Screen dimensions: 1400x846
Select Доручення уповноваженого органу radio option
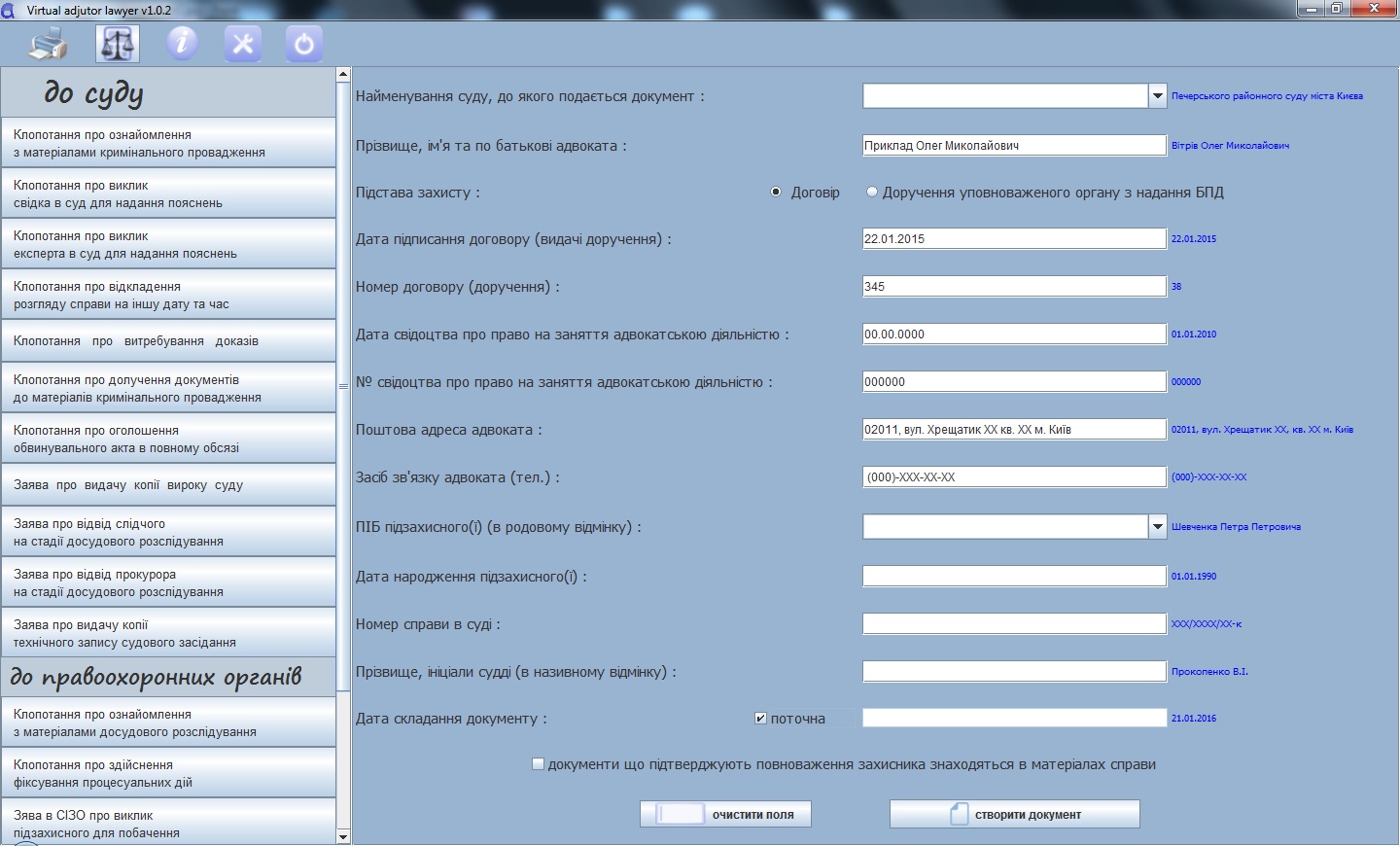(872, 193)
